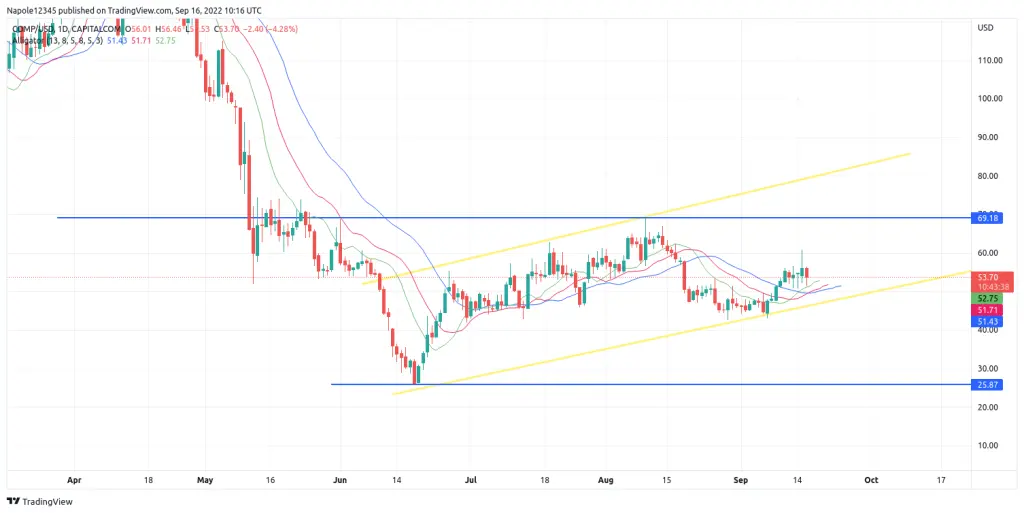The image size is (1024, 513).
Task: Click the Aug label on the time axis
Action: click(606, 479)
